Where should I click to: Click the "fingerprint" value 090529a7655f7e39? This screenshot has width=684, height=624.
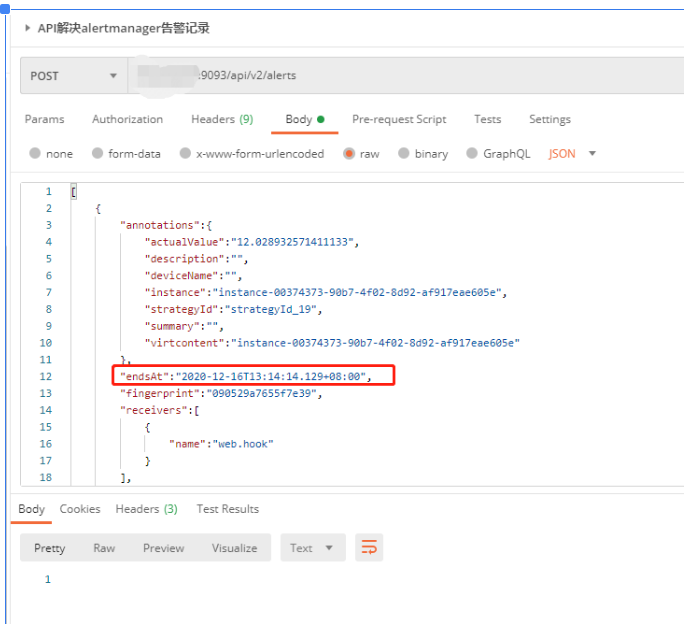tap(261, 394)
